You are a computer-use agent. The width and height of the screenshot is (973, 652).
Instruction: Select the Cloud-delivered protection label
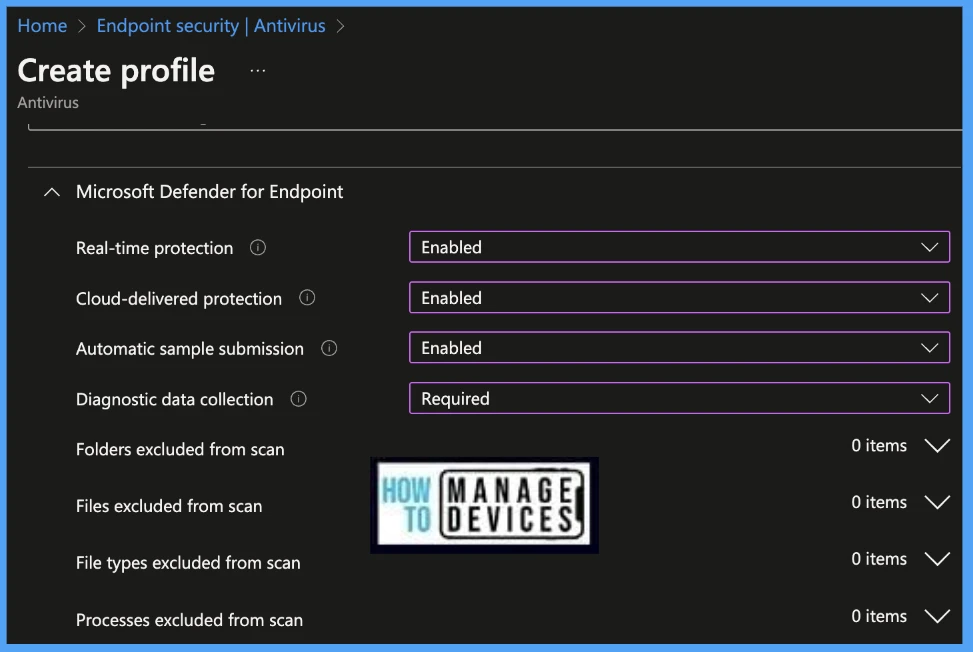coord(179,298)
